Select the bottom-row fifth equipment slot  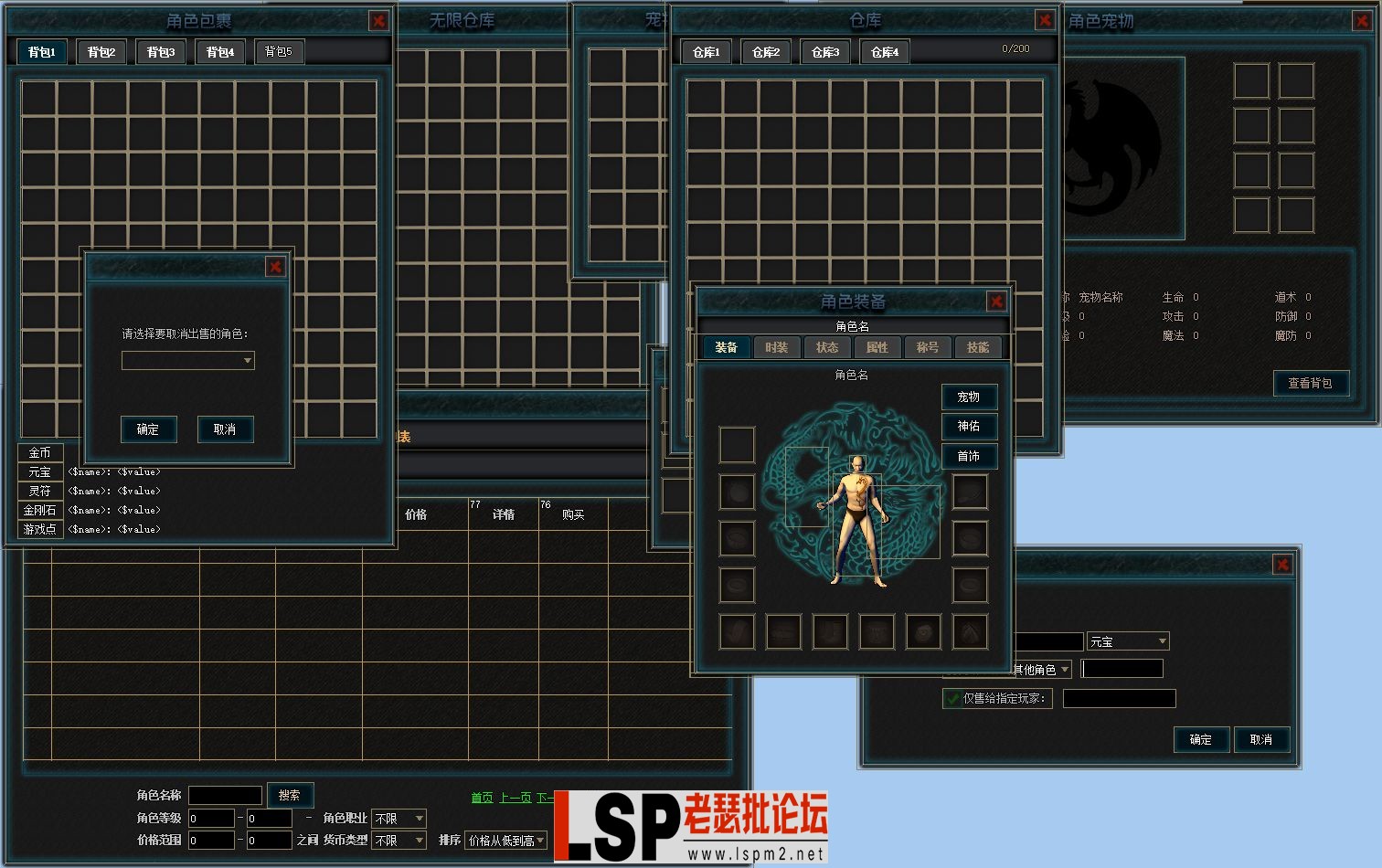coord(923,631)
